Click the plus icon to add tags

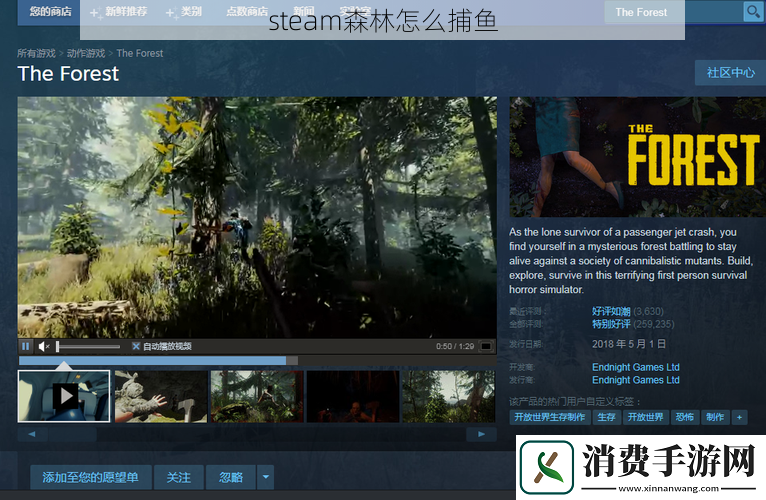click(739, 417)
